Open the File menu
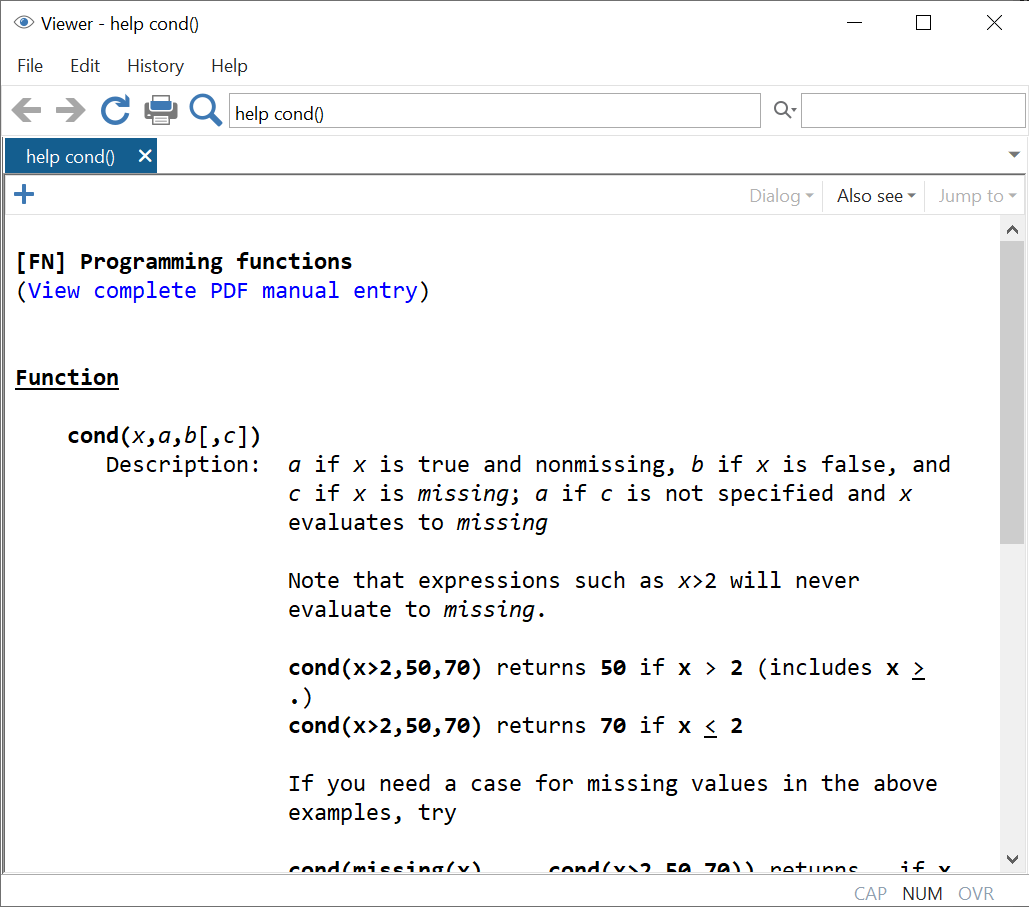The height and width of the screenshot is (907, 1029). (x=30, y=66)
